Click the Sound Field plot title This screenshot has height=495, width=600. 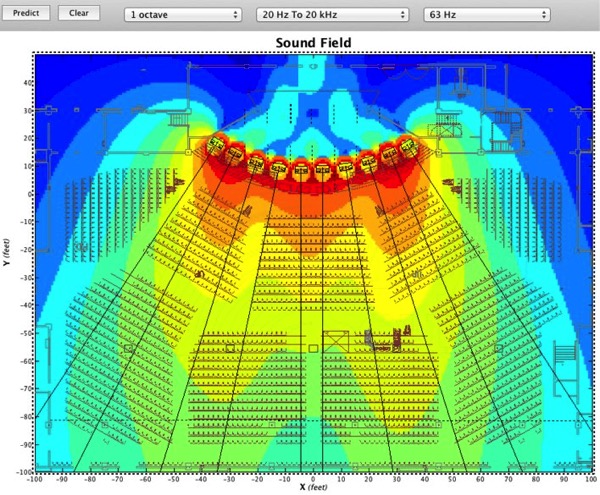pos(313,42)
